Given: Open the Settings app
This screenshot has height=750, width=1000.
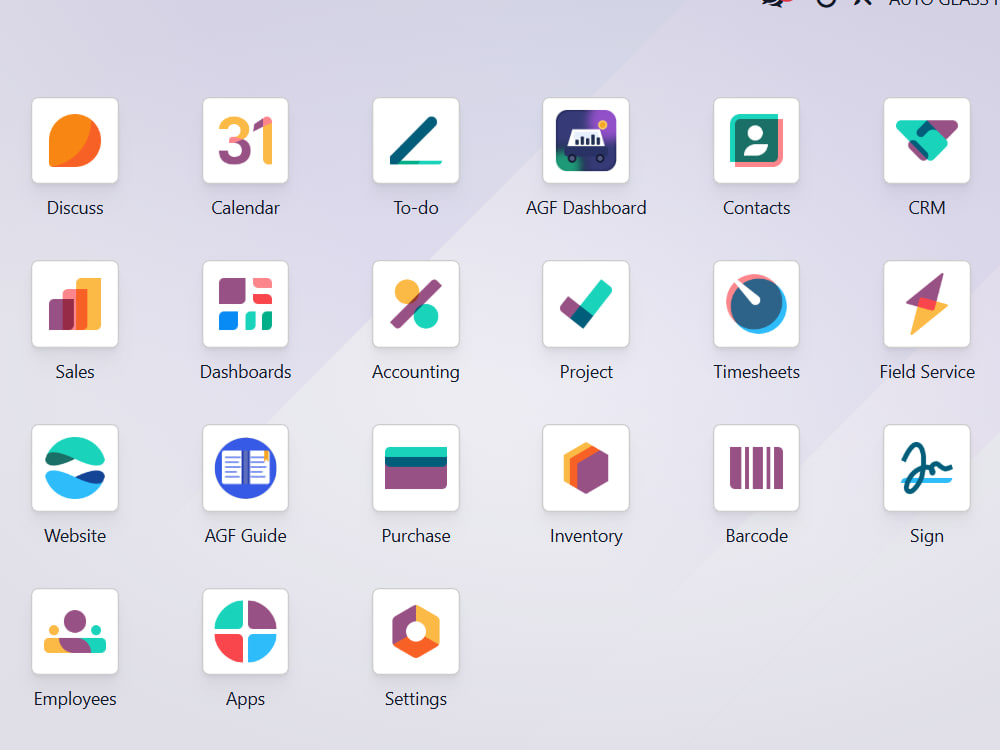Looking at the screenshot, I should pyautogui.click(x=416, y=631).
